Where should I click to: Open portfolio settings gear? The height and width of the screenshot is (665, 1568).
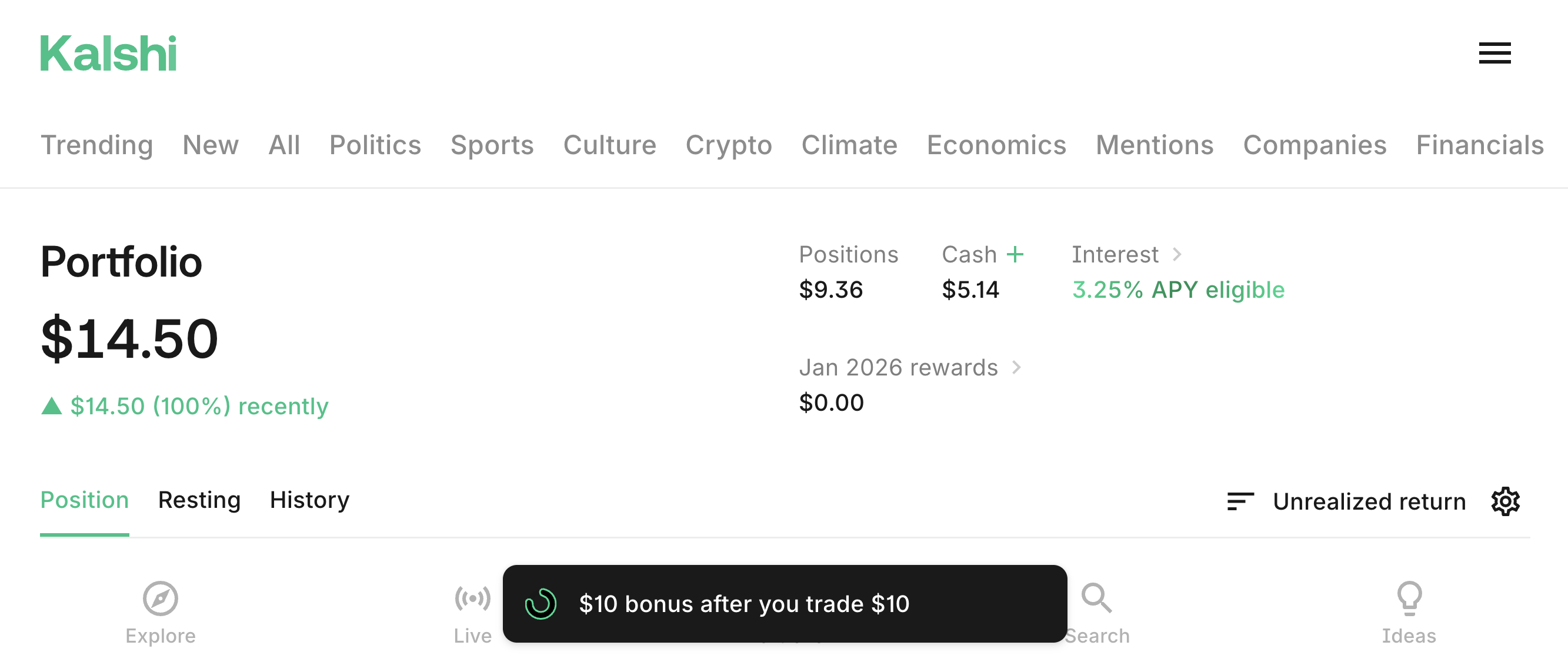tap(1505, 501)
